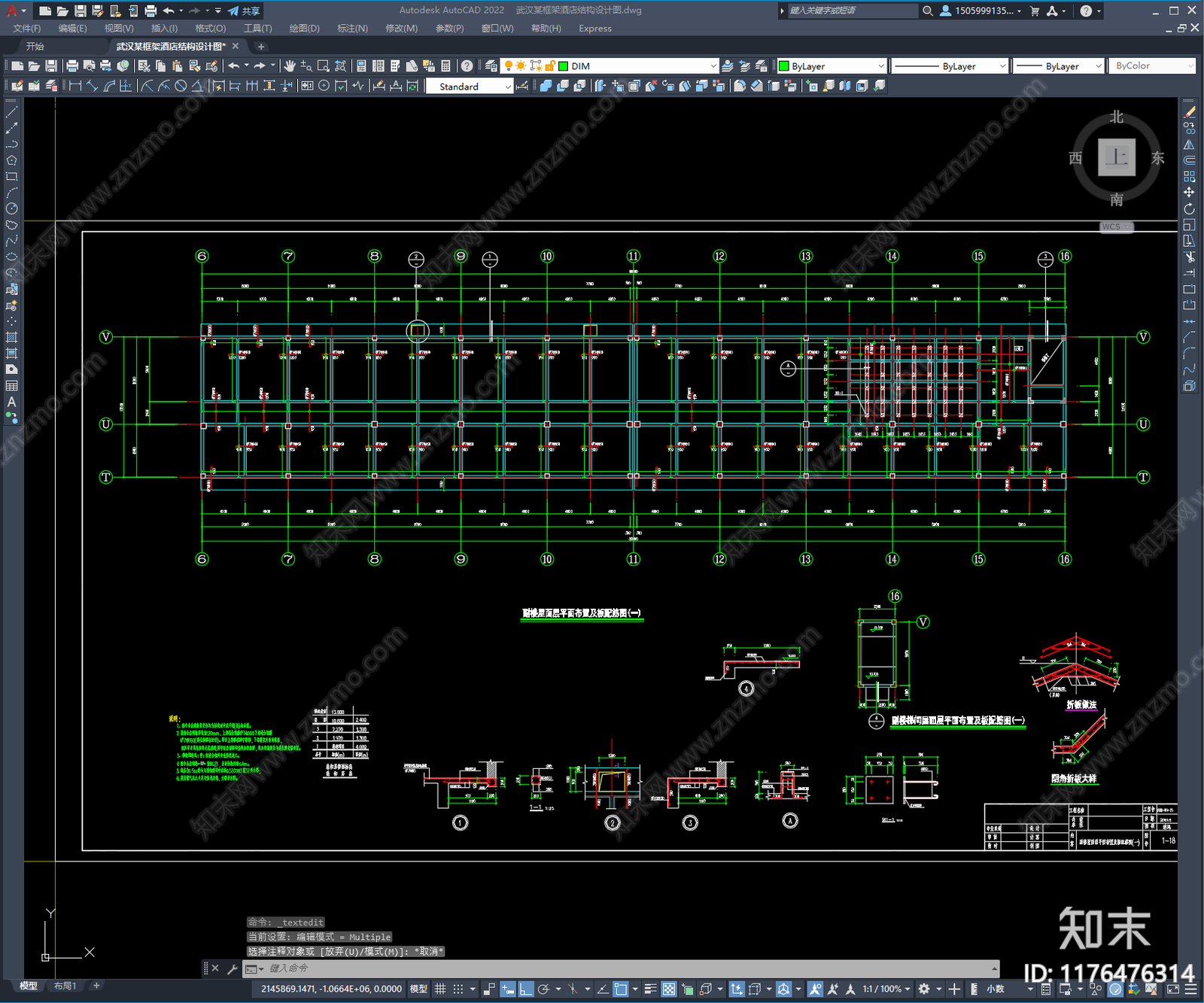Select the Move tool in modify toolbar
Image resolution: width=1204 pixels, height=1003 pixels.
(x=1190, y=193)
